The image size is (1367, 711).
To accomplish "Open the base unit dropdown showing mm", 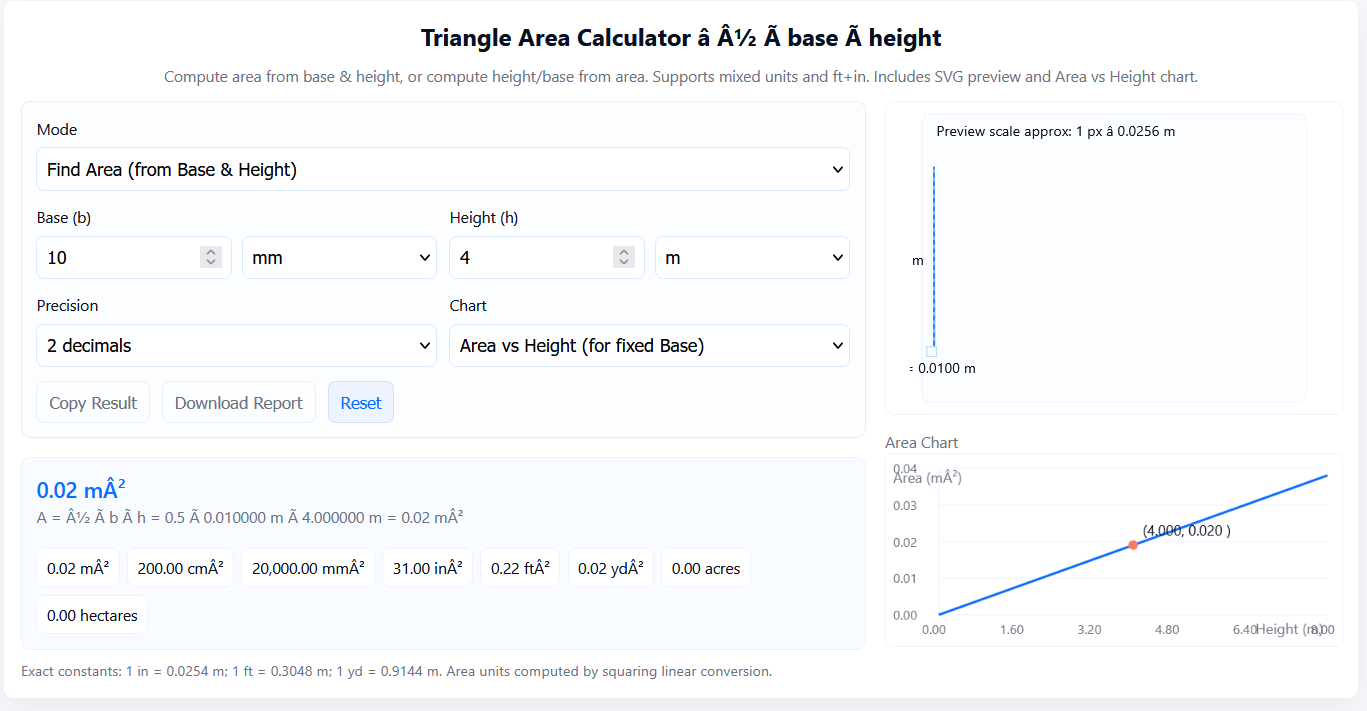I will point(339,257).
